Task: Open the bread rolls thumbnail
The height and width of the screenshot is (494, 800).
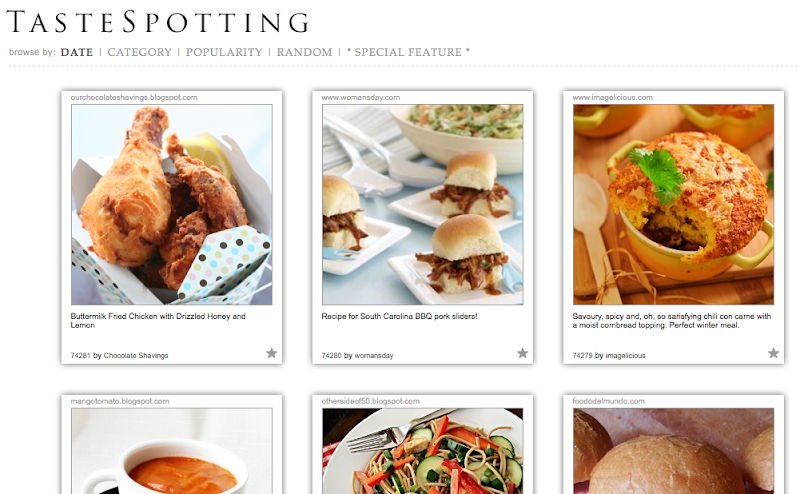Action: (673, 451)
